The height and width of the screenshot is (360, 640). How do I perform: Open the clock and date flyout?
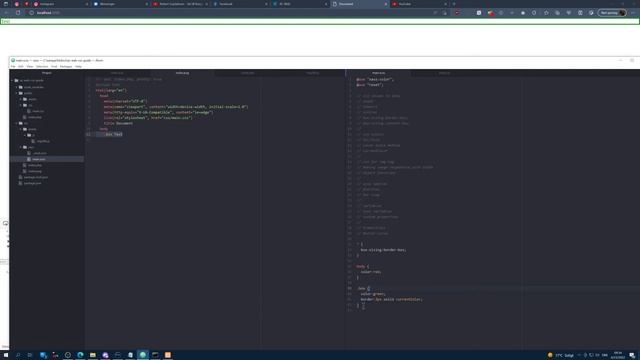(618, 355)
